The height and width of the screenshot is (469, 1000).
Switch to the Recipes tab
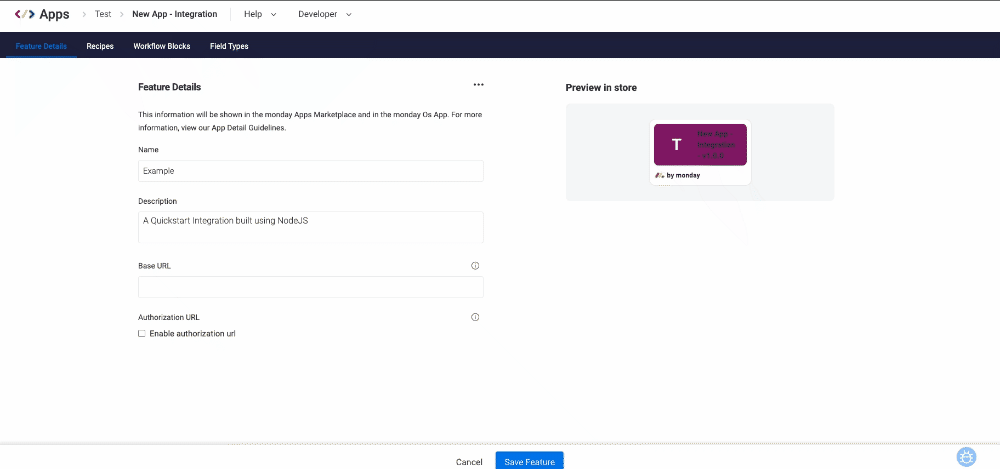click(x=100, y=47)
